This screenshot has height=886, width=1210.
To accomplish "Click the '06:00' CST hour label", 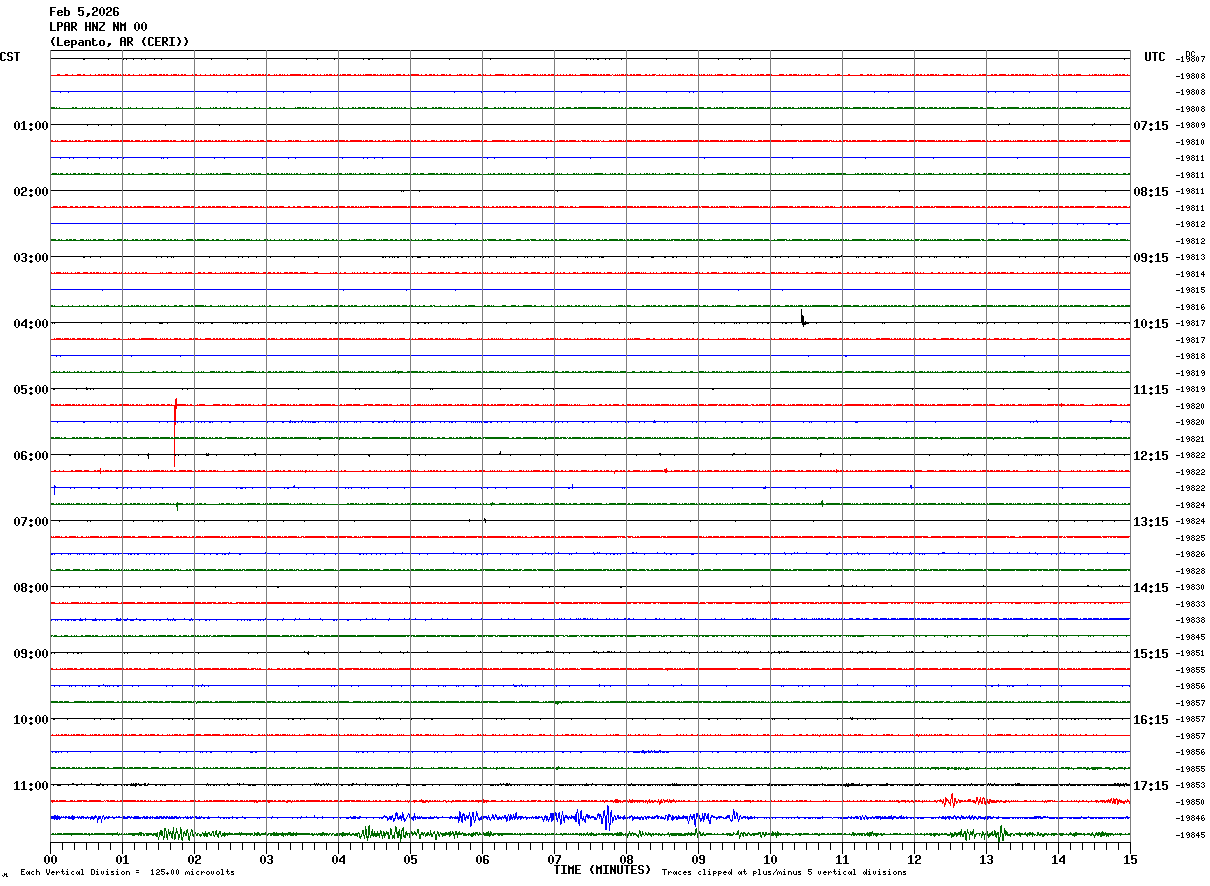I will (31, 456).
